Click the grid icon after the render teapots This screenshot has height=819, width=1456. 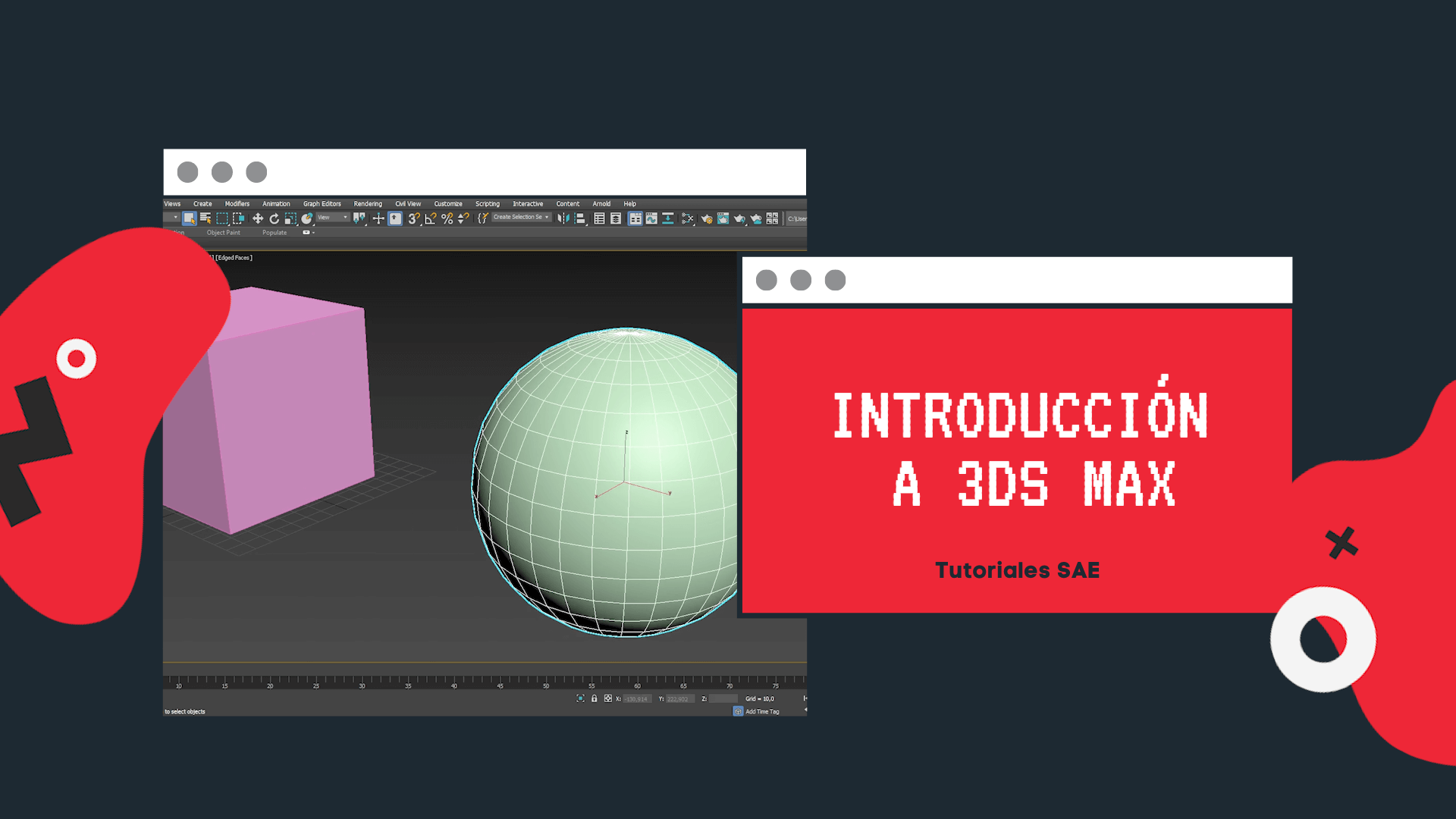tap(772, 218)
